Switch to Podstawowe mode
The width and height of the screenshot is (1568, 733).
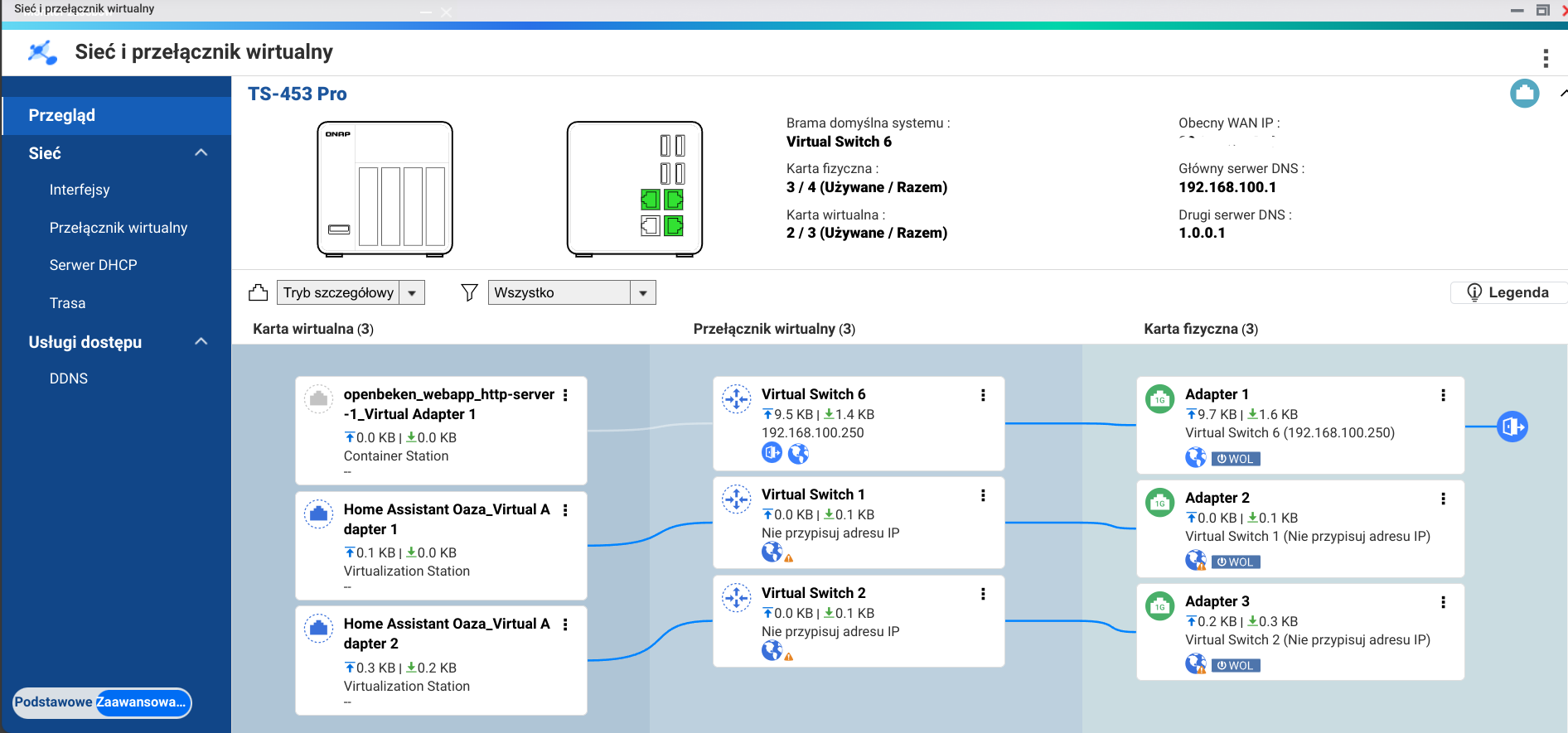54,702
